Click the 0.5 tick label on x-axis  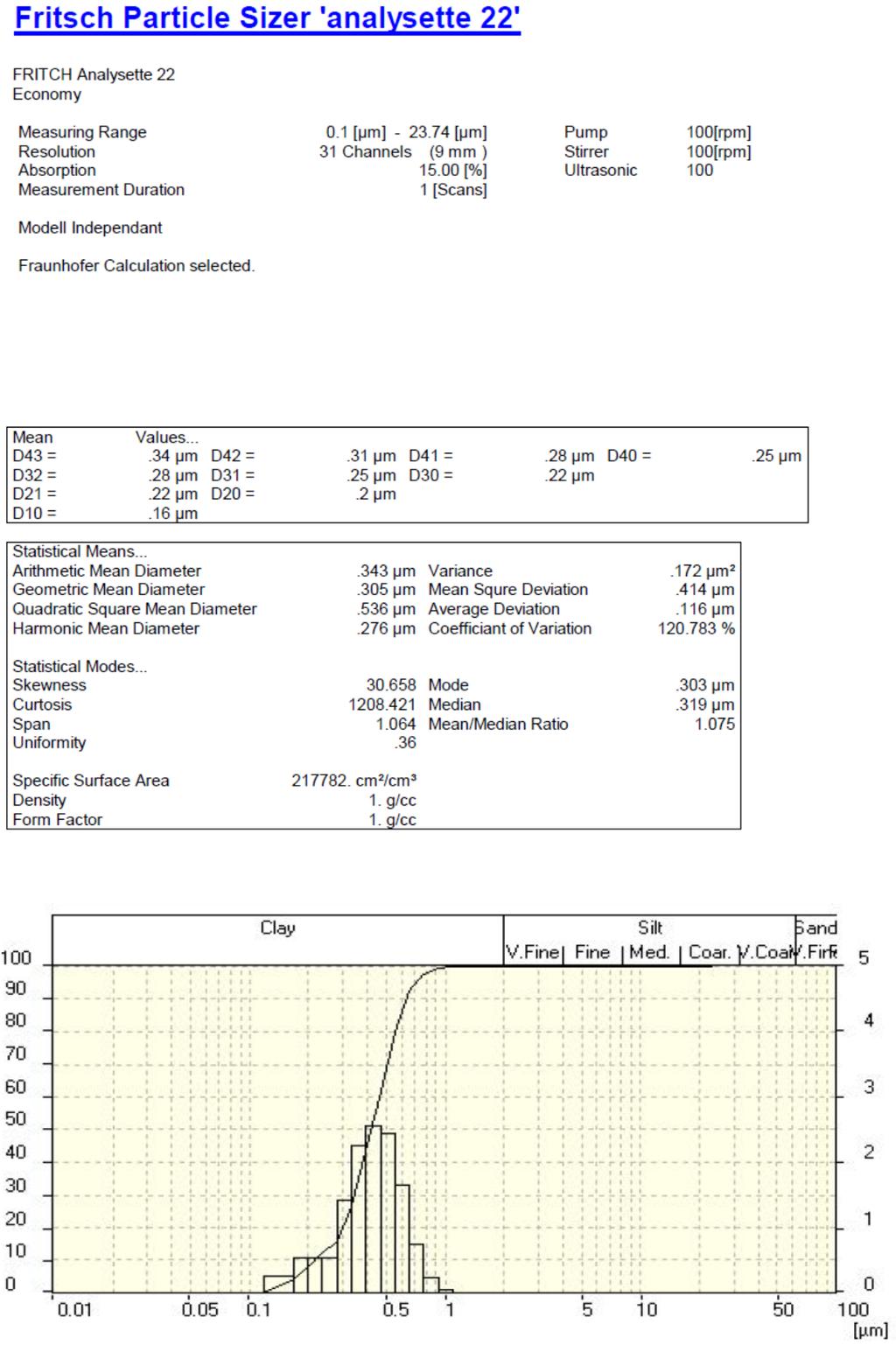coord(395,1310)
